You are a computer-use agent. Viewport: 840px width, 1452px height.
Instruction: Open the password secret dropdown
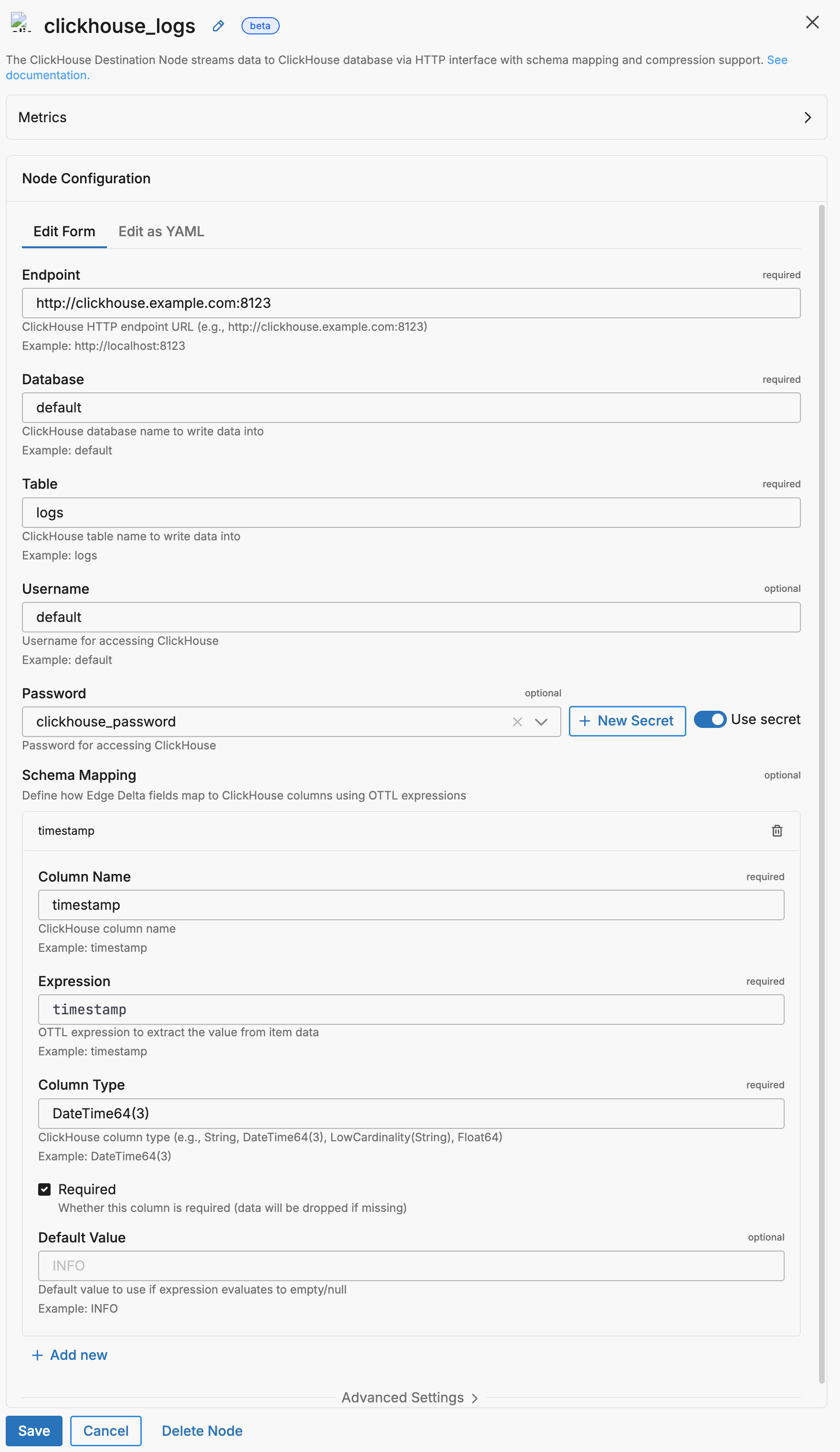tap(540, 721)
